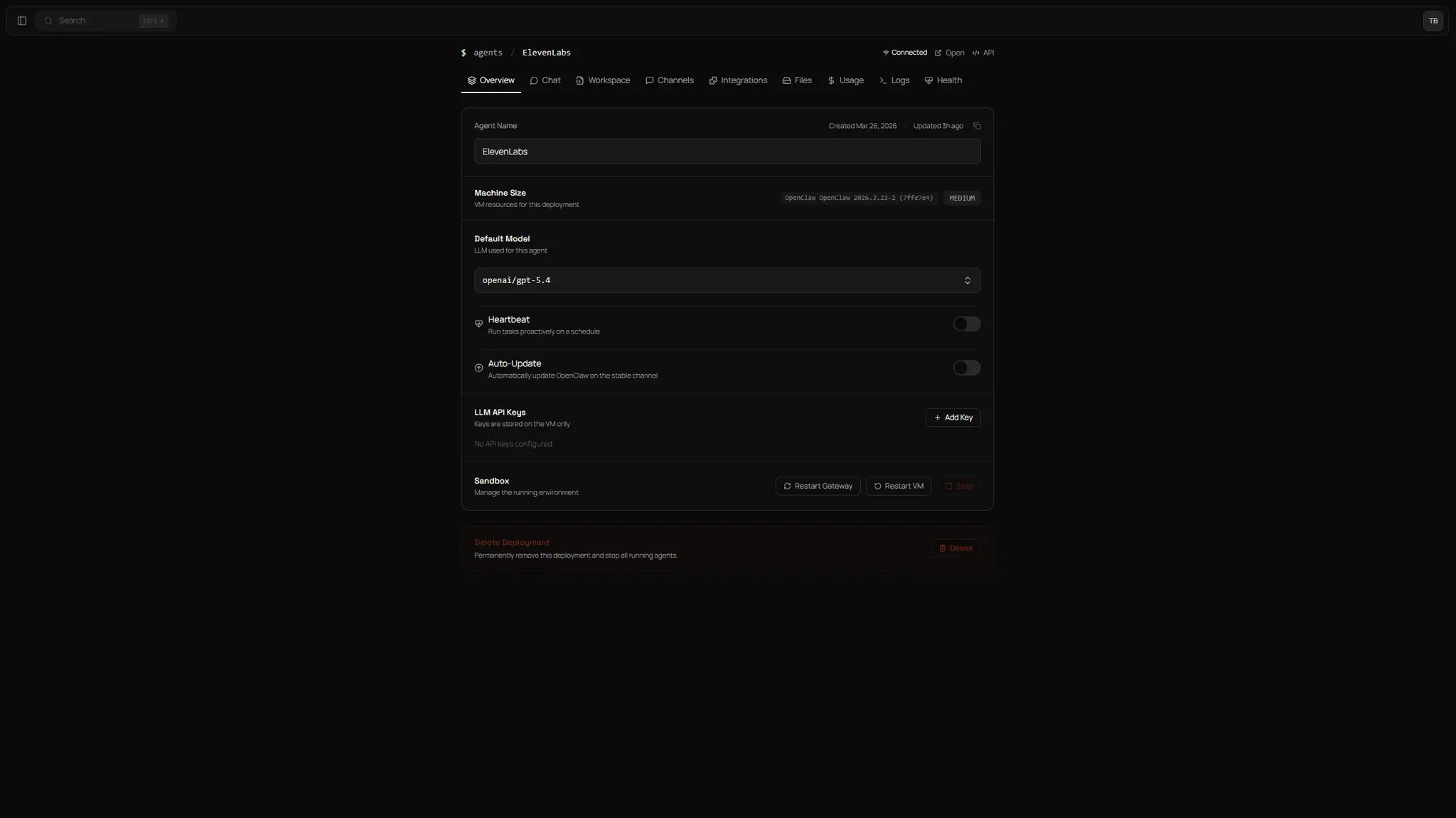1456x818 pixels.
Task: Click No API keys configured text
Action: tap(513, 444)
